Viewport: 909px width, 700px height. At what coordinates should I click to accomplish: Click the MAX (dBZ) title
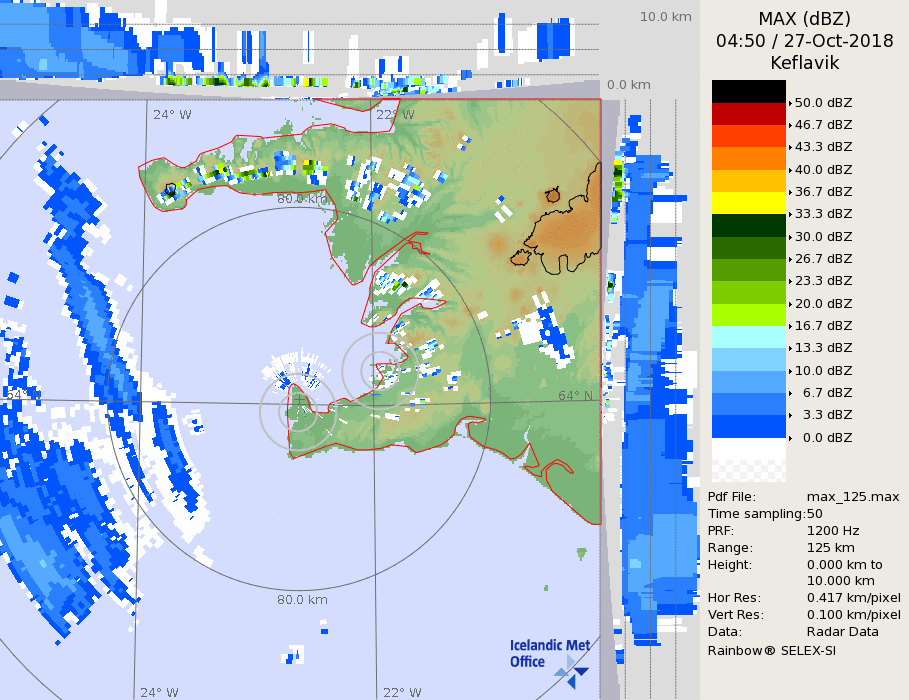[x=803, y=18]
